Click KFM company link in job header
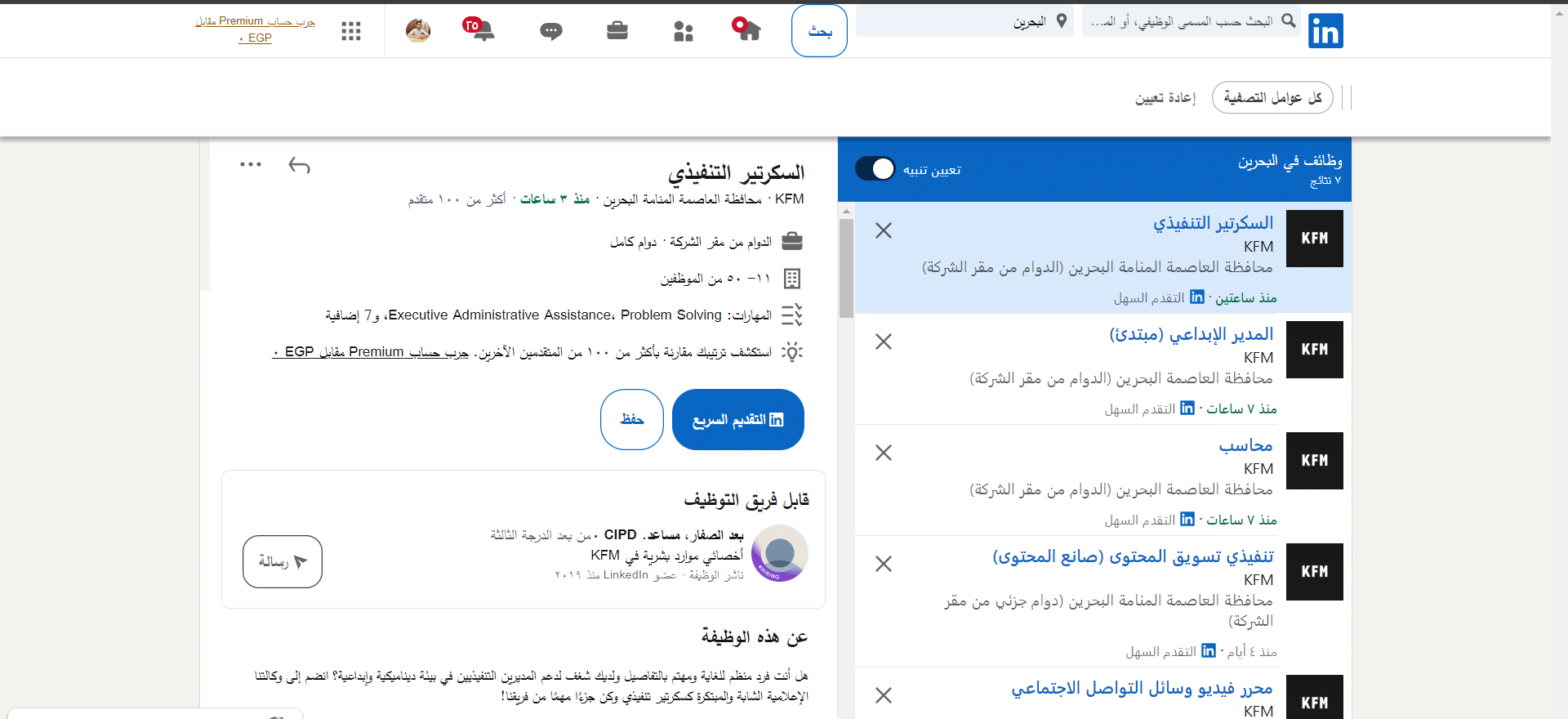 coord(789,199)
